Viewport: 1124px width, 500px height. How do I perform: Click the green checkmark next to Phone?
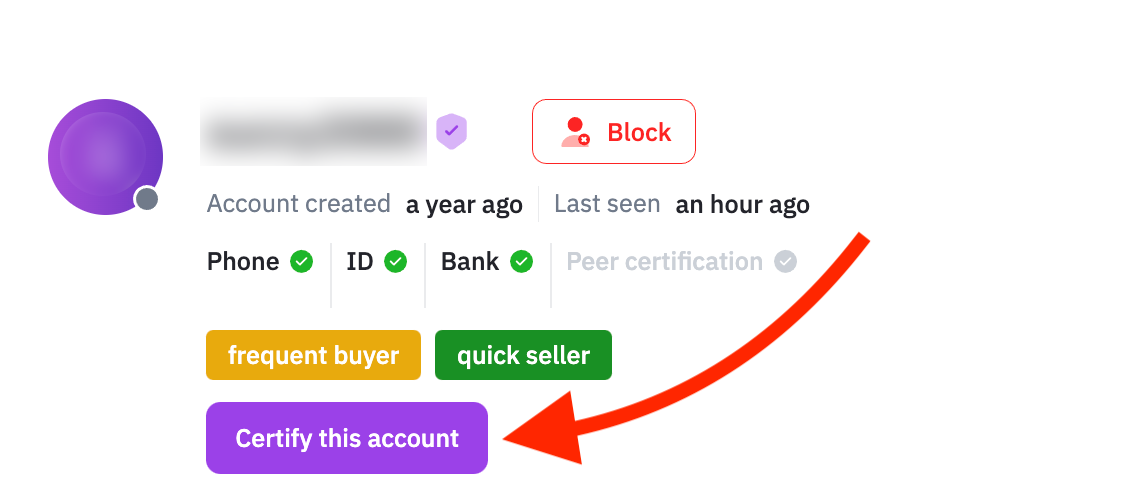tap(301, 262)
